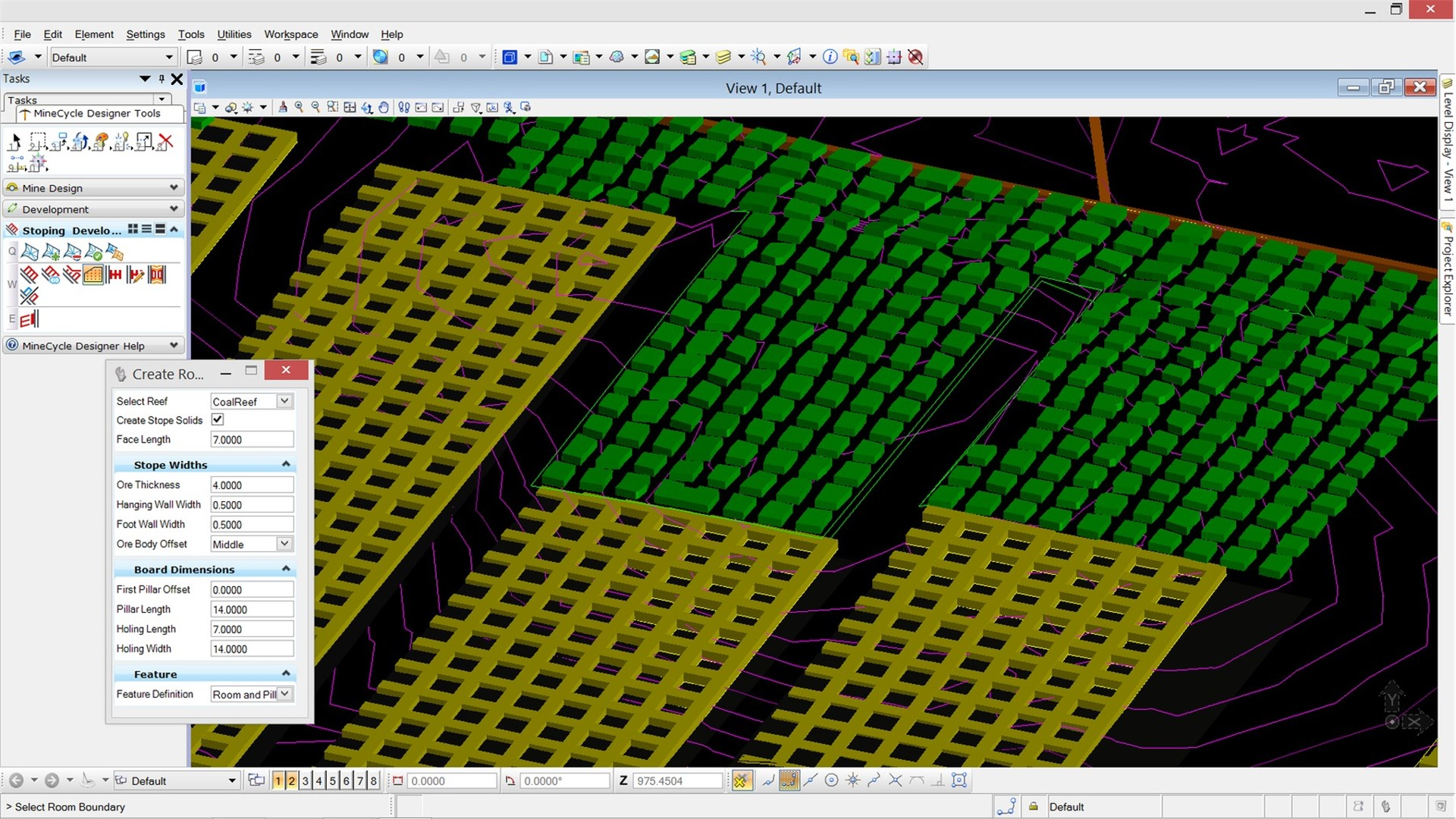Click the Holing Width value field
The image size is (1456, 819).
[252, 648]
